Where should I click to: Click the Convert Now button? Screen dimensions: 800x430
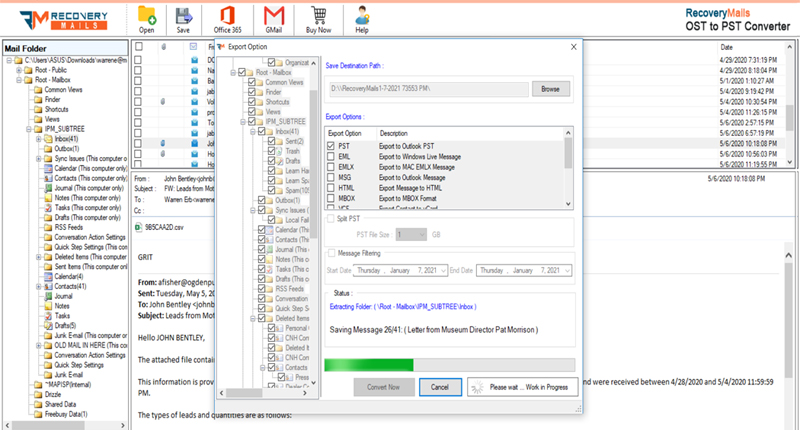pyautogui.click(x=383, y=387)
